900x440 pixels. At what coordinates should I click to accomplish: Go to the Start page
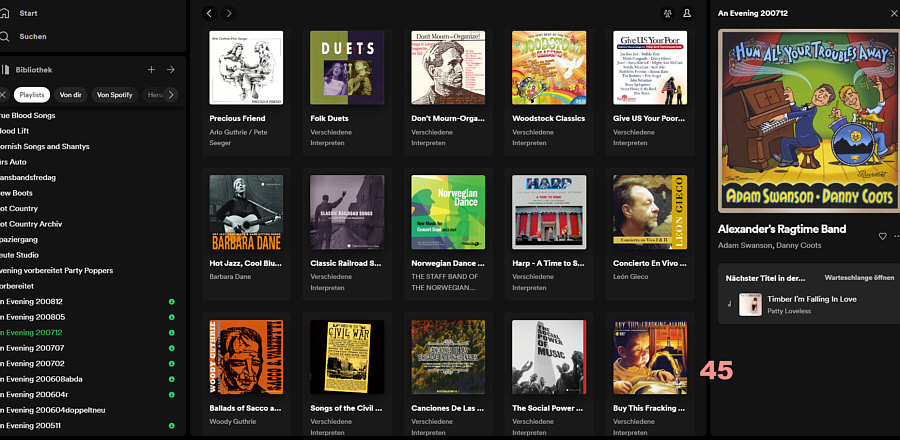(28, 13)
